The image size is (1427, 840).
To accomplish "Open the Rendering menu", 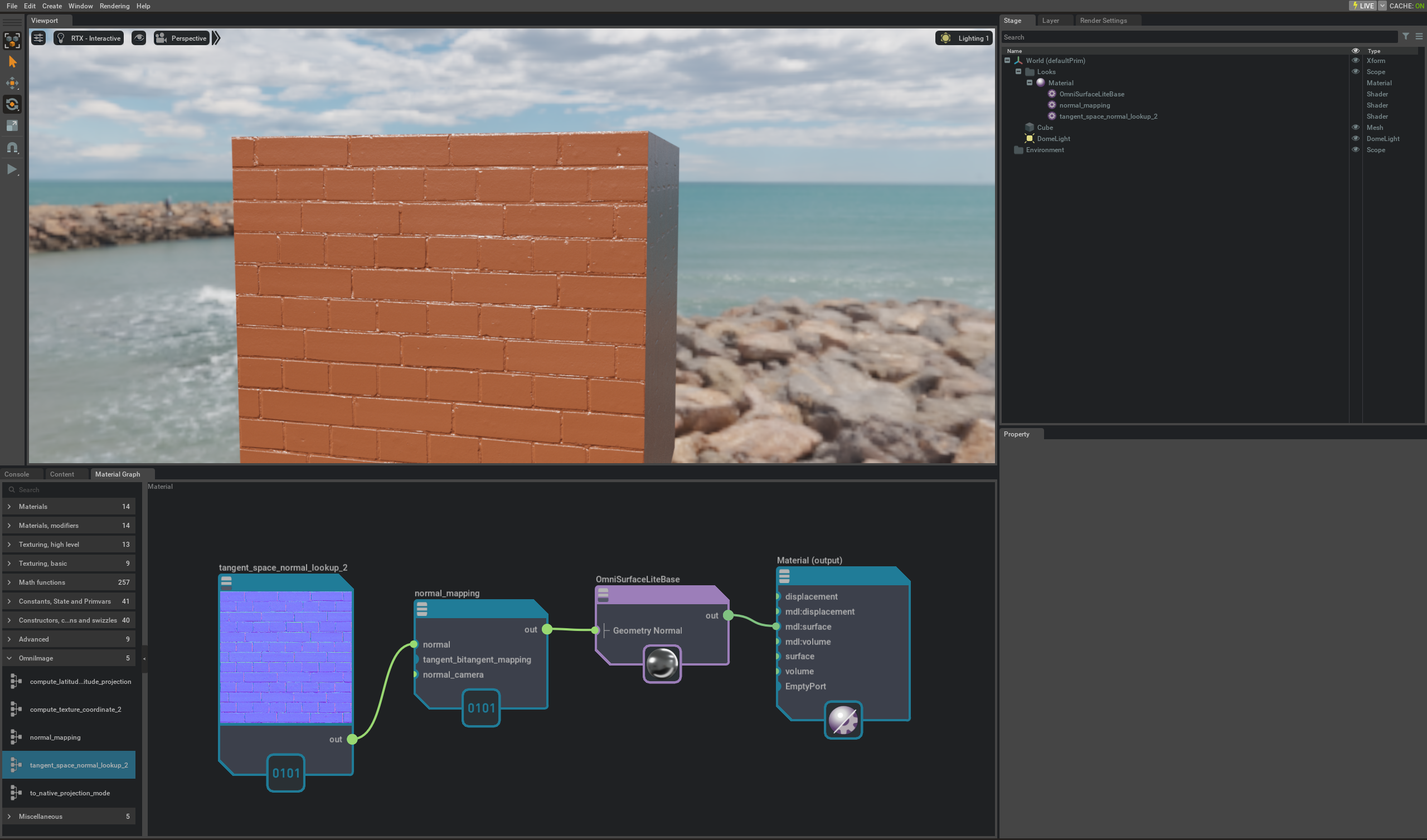I will (114, 6).
